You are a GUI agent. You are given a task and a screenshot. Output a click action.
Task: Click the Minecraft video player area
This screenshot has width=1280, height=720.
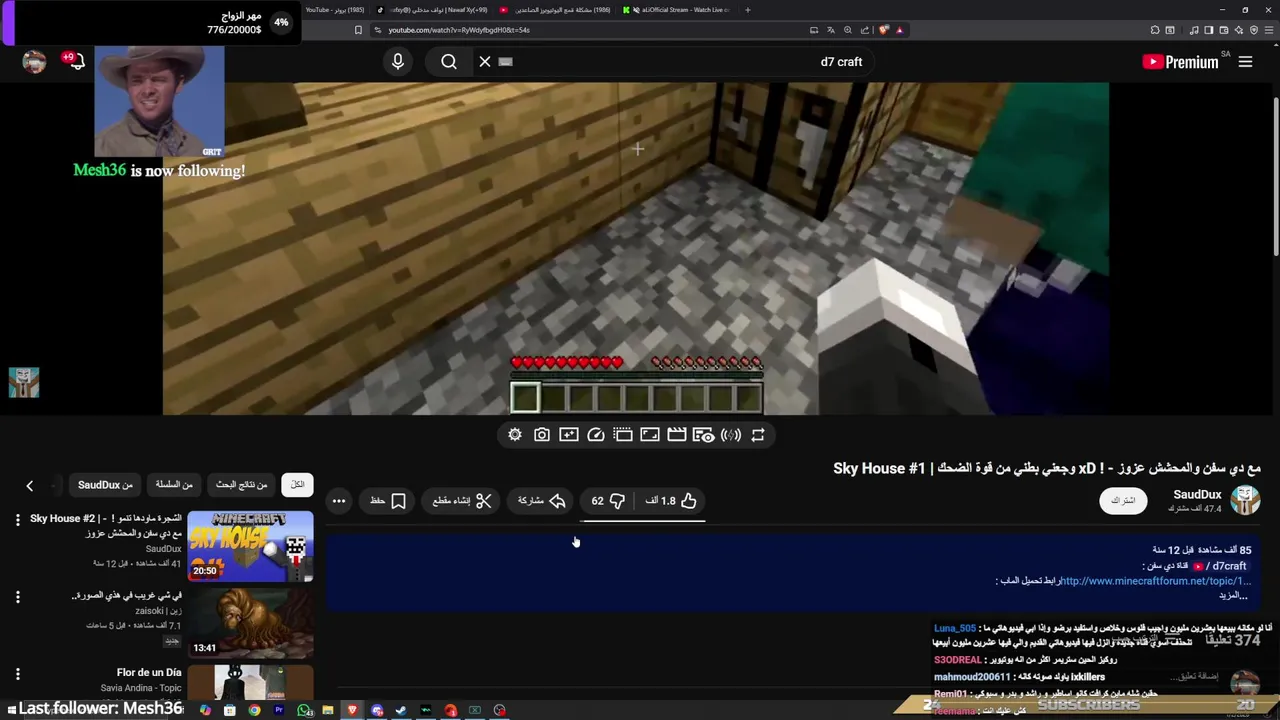click(x=636, y=249)
